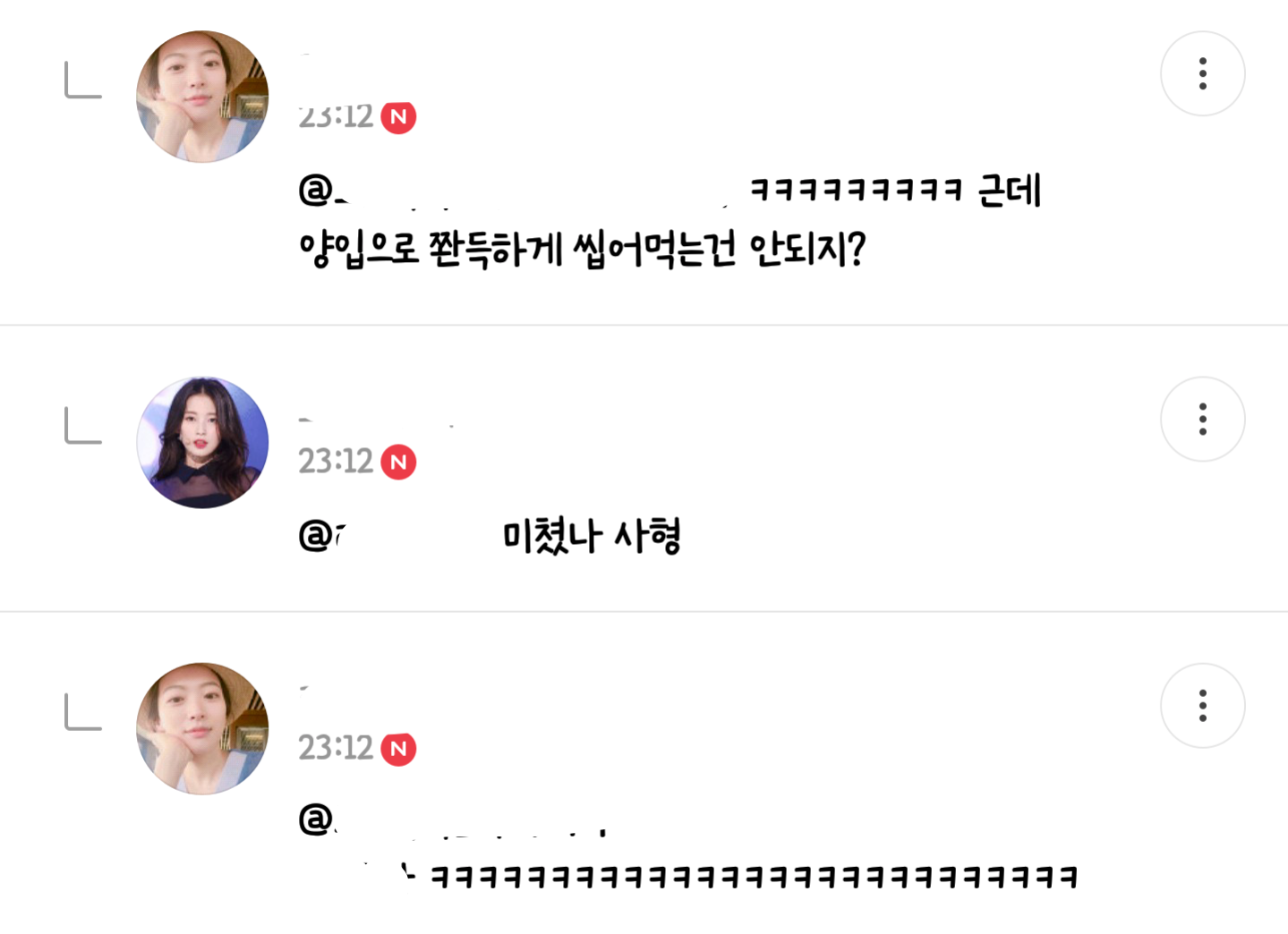Open more options for the 양입으로 쫀득하게 comment

tap(1202, 73)
